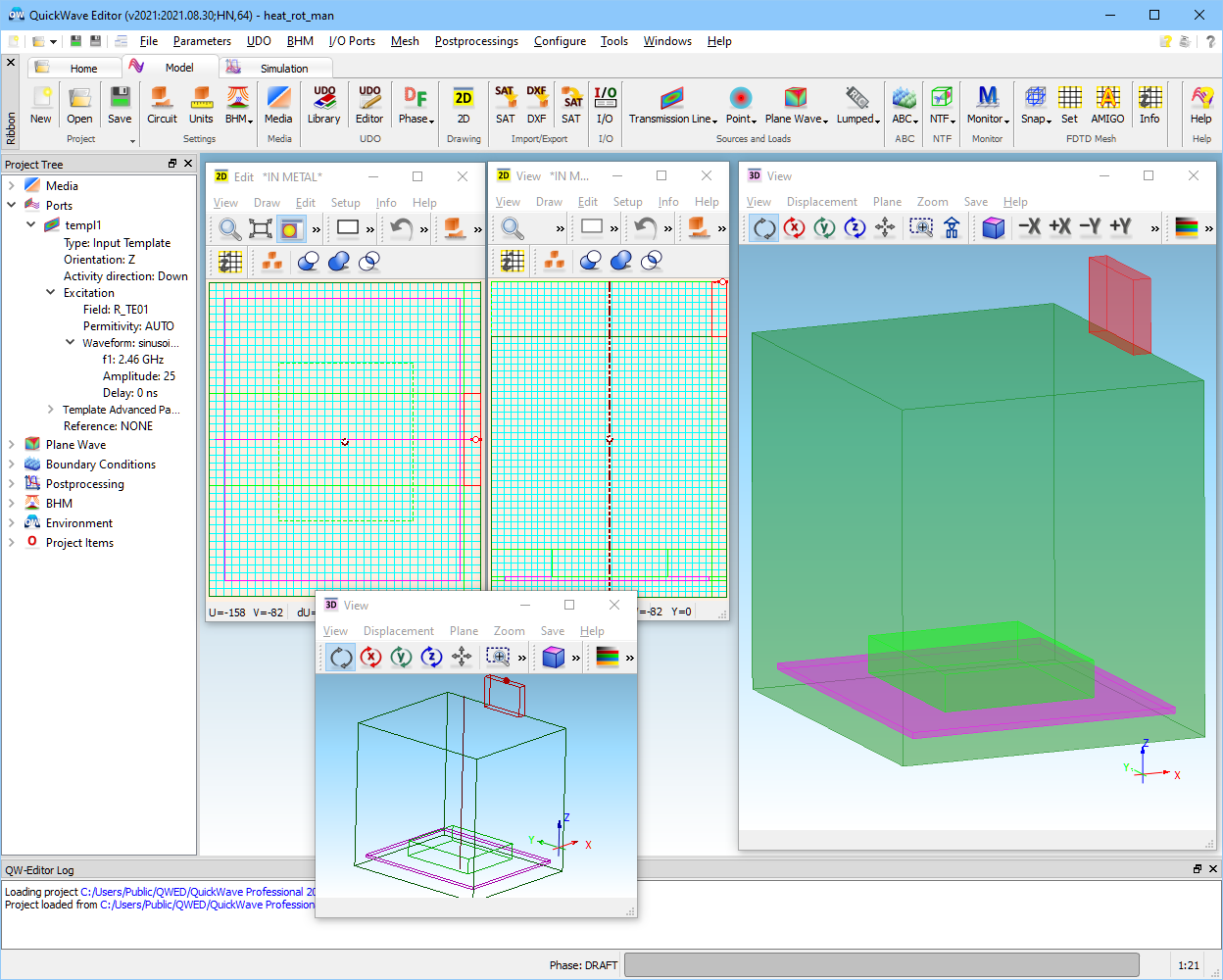Open the Transmission Line dropdown

(x=672, y=105)
